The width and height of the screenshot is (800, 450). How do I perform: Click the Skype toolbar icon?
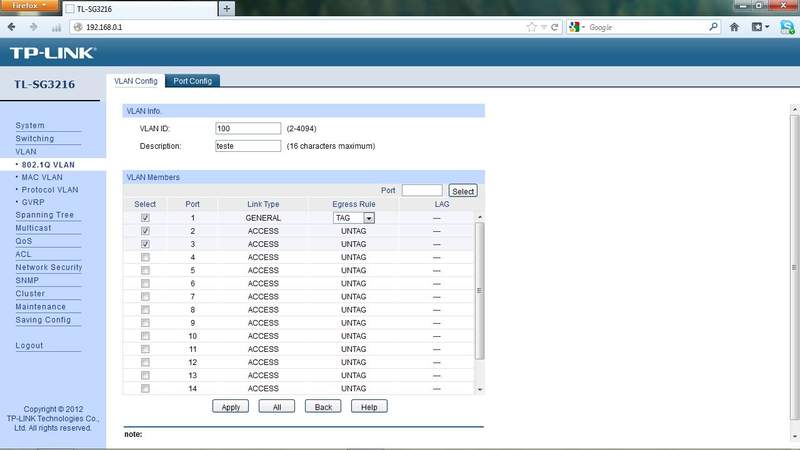point(785,28)
